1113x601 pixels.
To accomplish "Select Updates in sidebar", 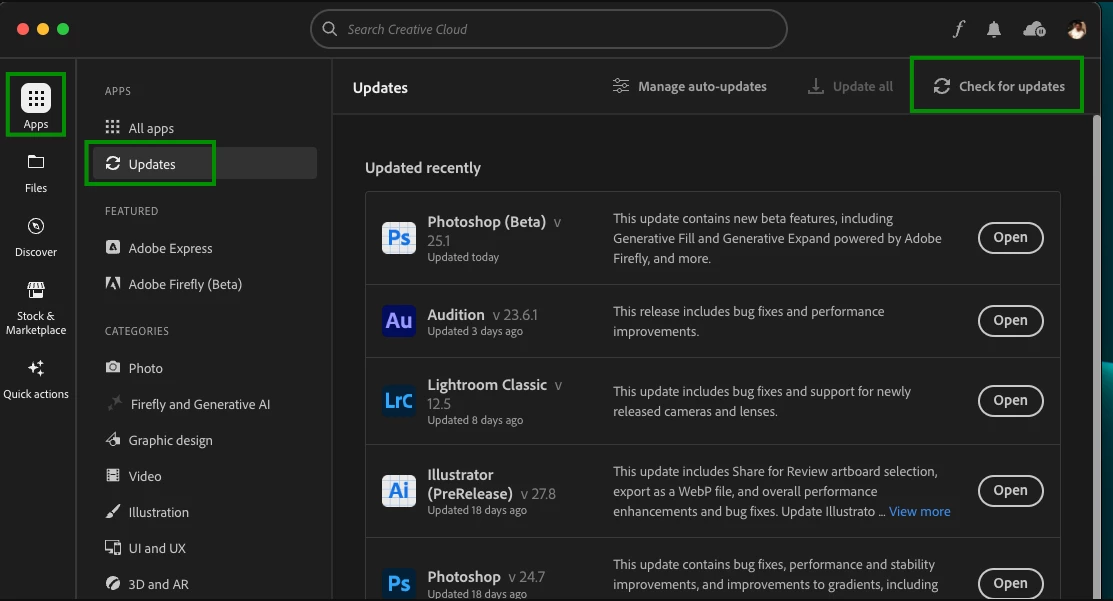I will pyautogui.click(x=204, y=164).
